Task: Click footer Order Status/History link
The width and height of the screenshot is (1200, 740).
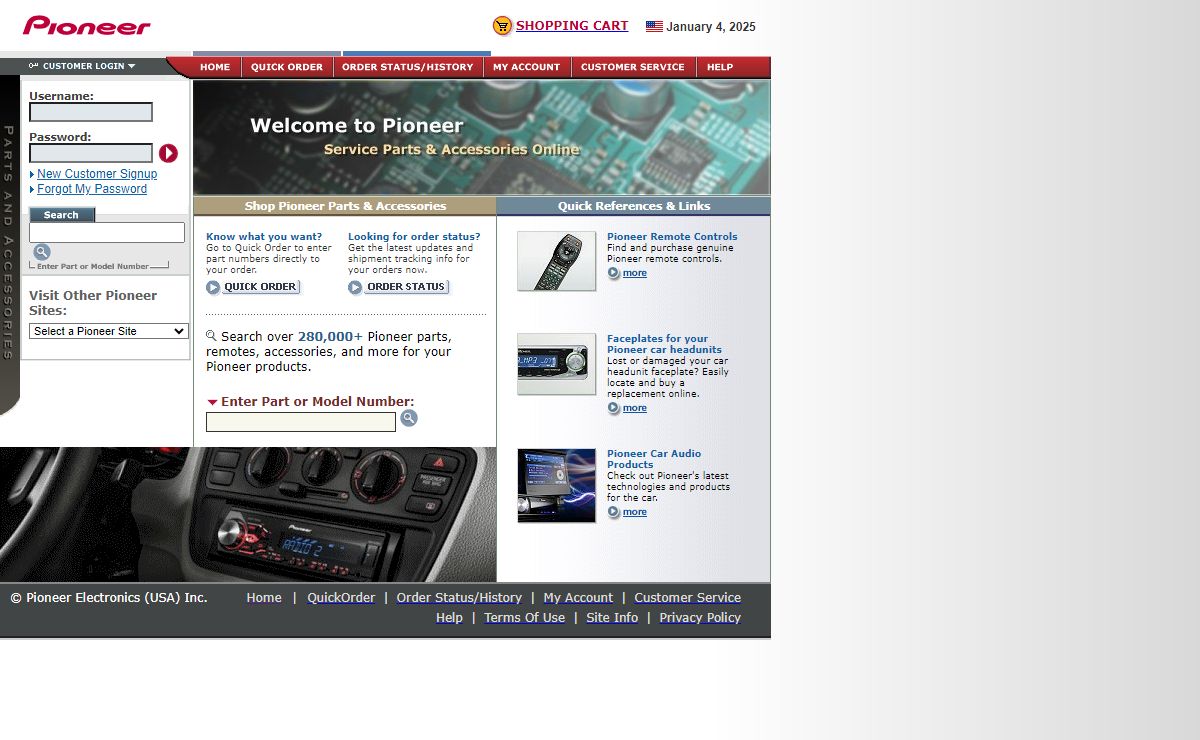Action: click(459, 598)
